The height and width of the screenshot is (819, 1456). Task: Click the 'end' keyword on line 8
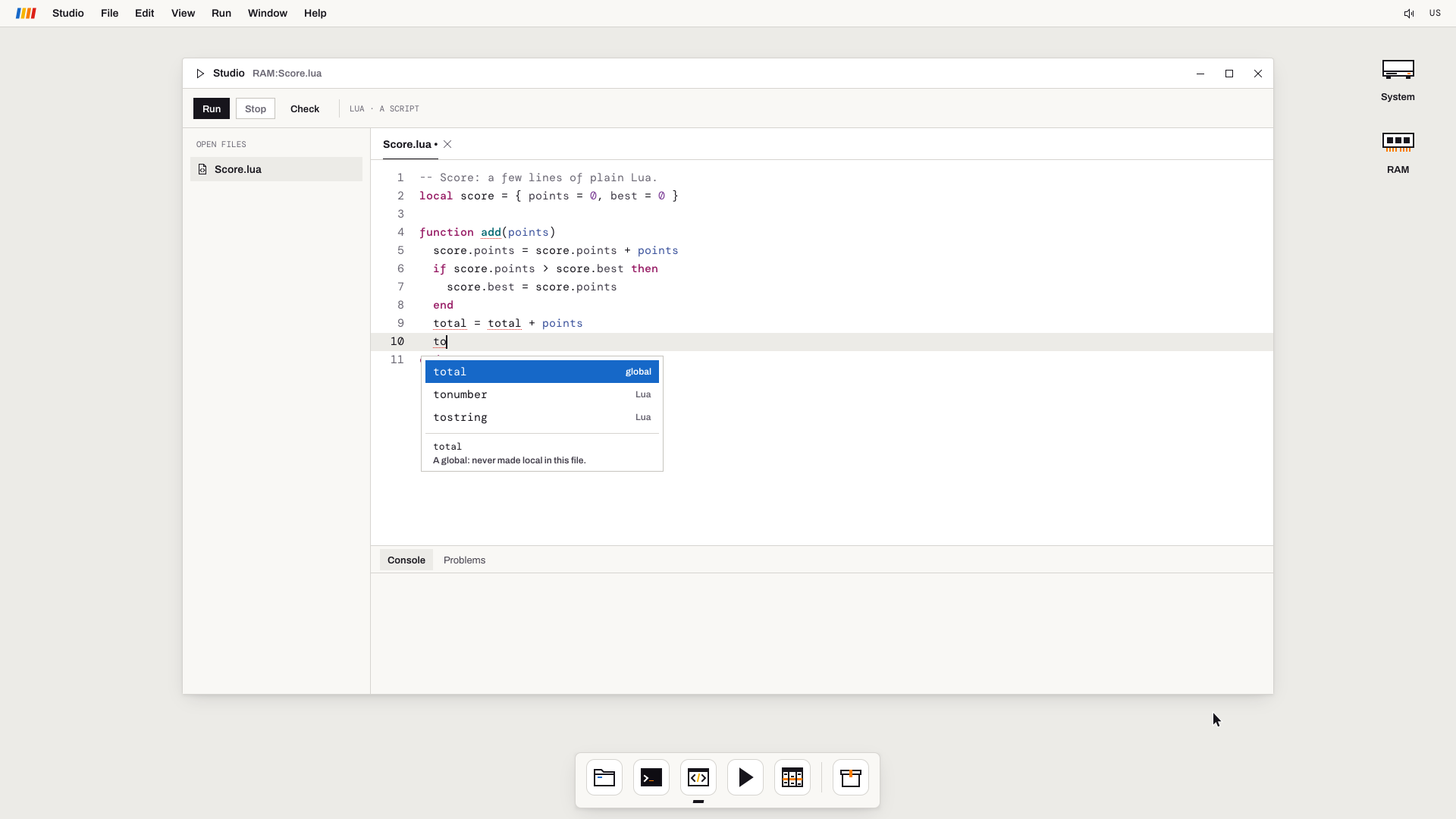tap(443, 305)
